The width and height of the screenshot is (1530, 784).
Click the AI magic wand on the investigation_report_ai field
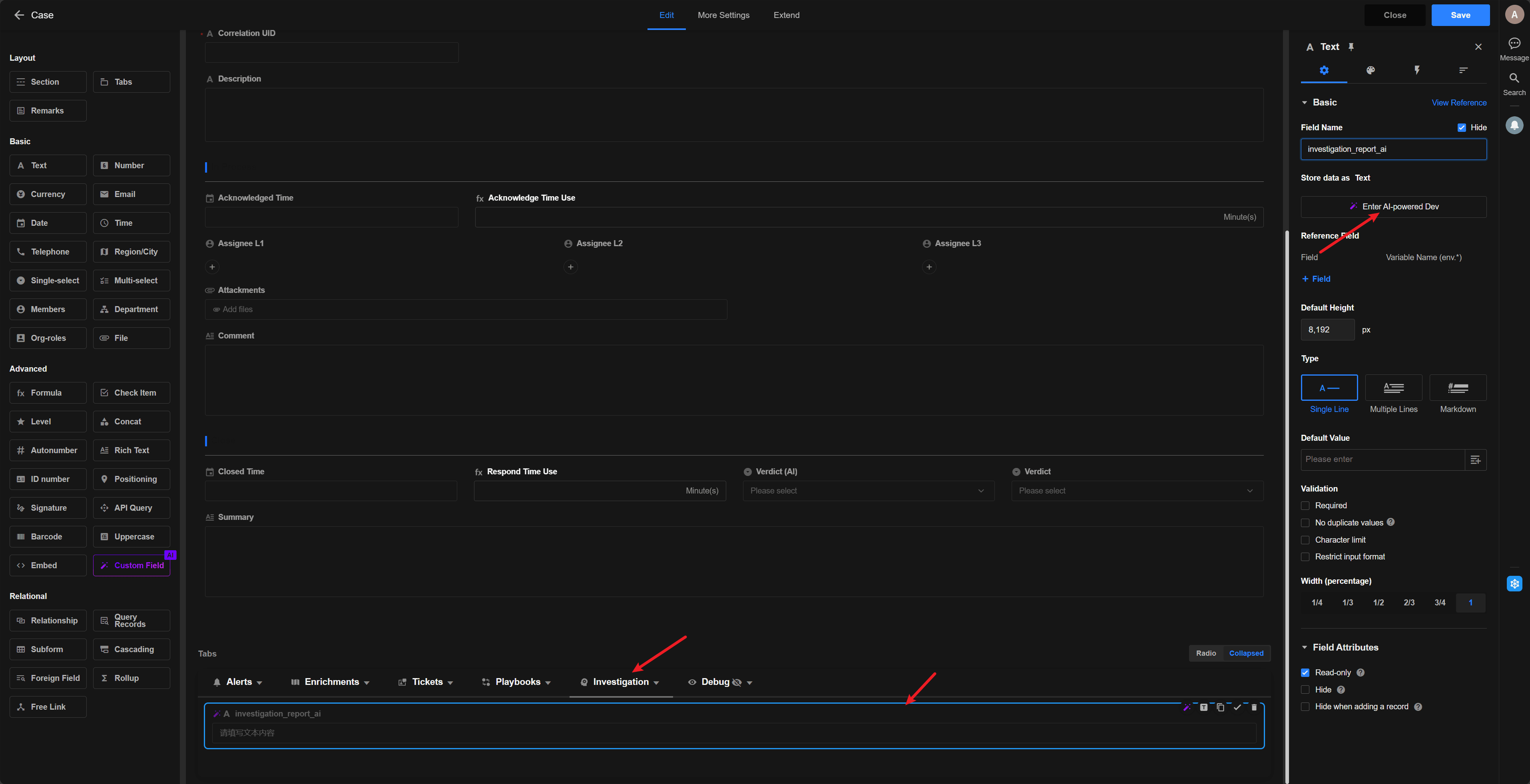click(1187, 707)
